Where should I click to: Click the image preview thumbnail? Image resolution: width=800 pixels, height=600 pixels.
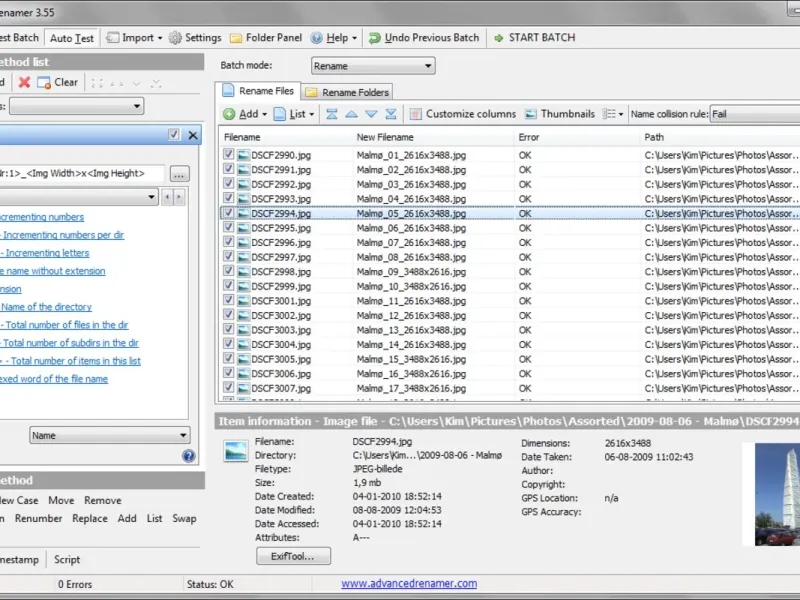(x=777, y=495)
